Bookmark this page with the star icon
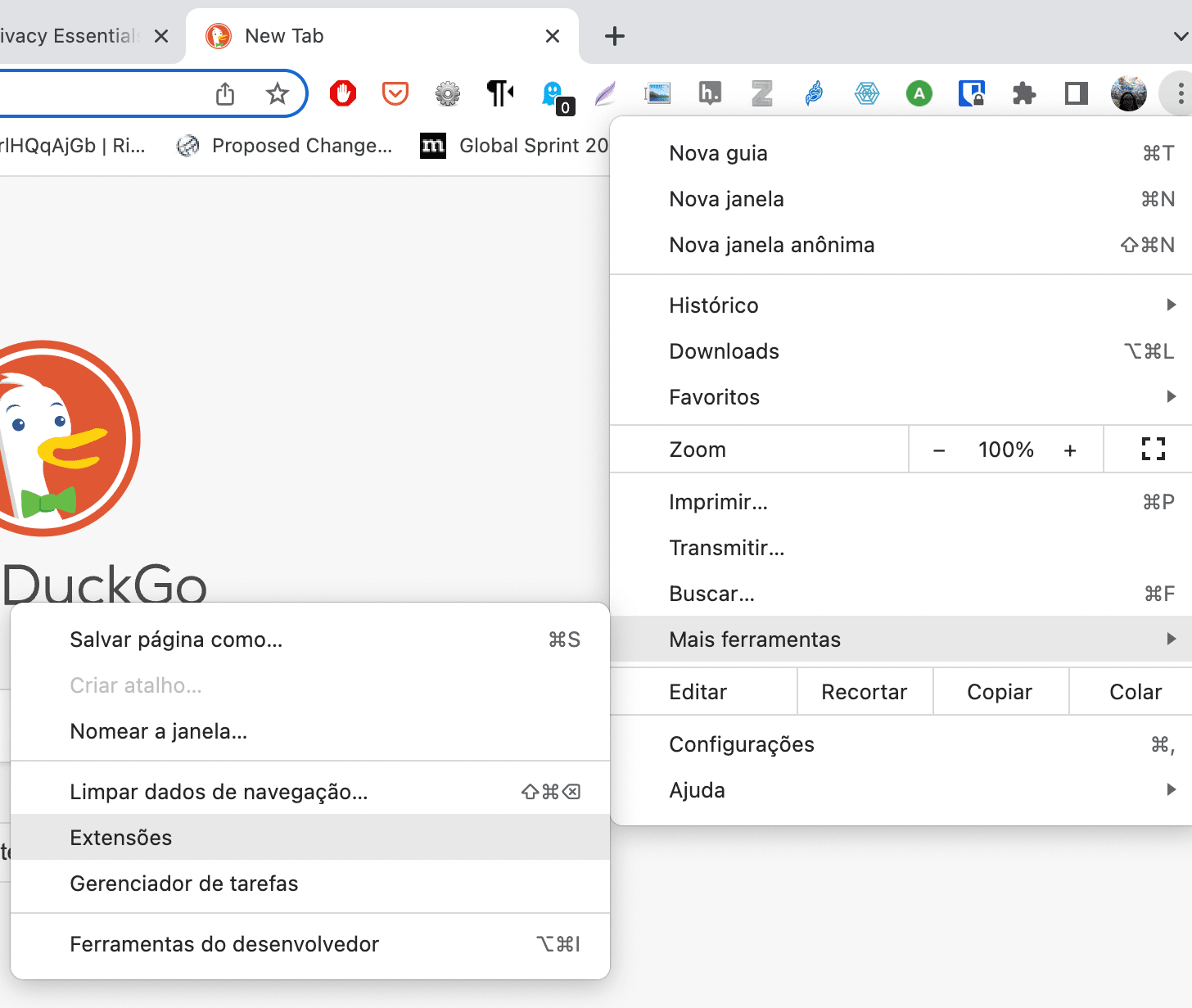Image resolution: width=1192 pixels, height=1008 pixels. 278,94
